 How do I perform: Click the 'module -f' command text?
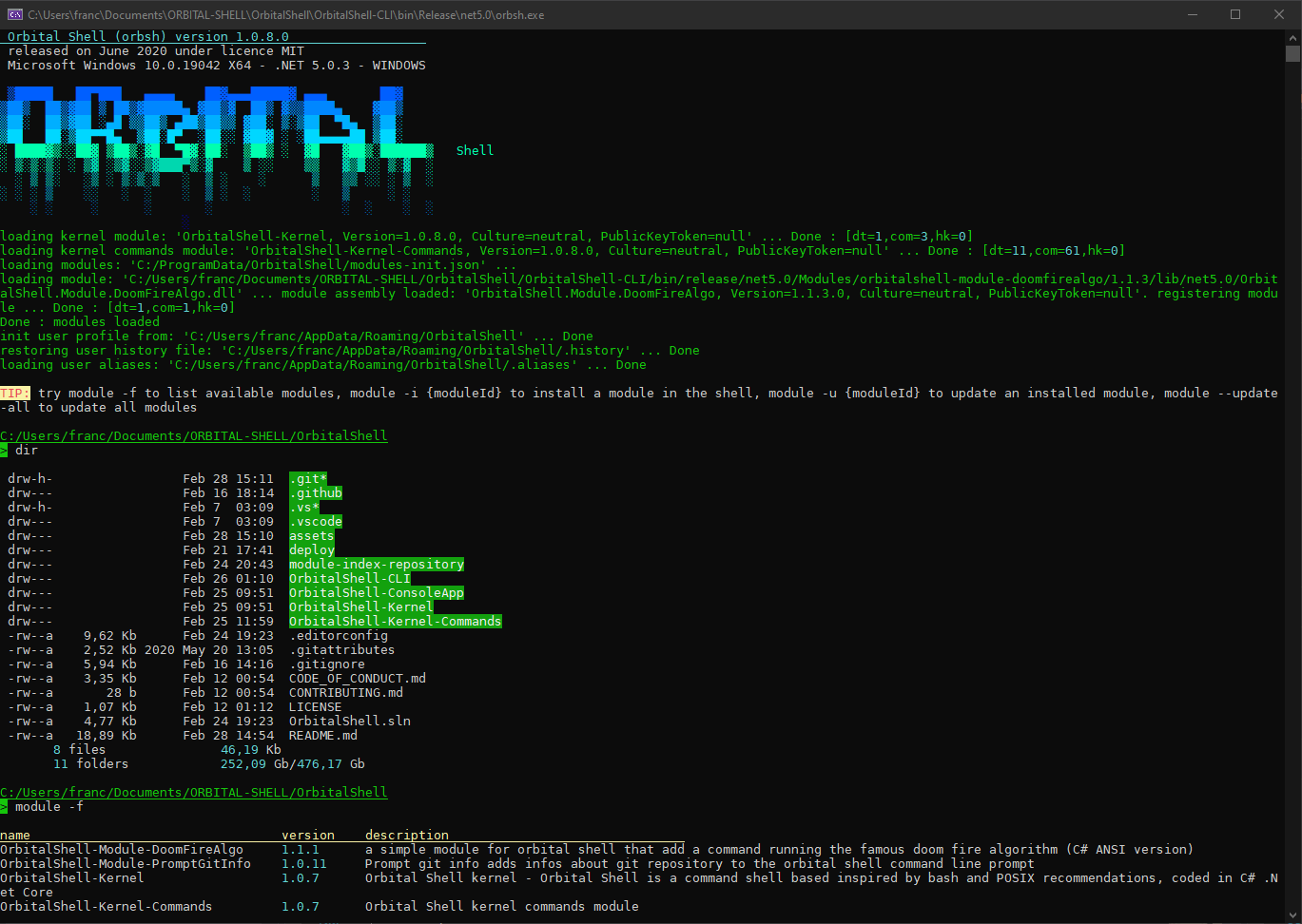(x=49, y=806)
